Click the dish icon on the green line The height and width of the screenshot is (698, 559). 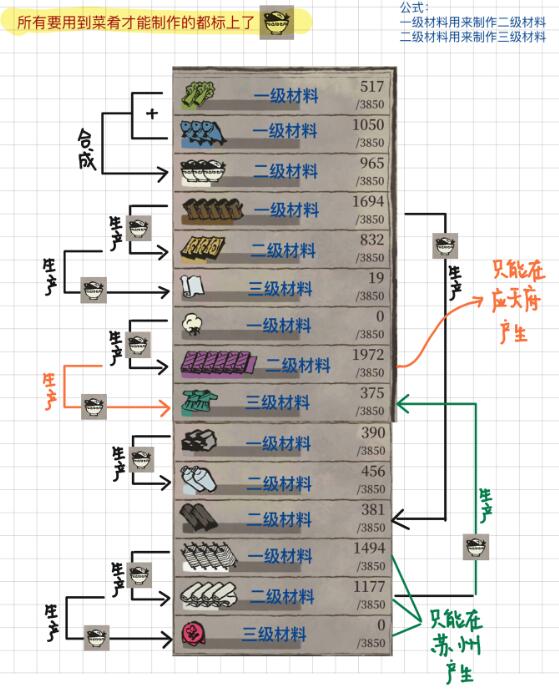pos(476,547)
